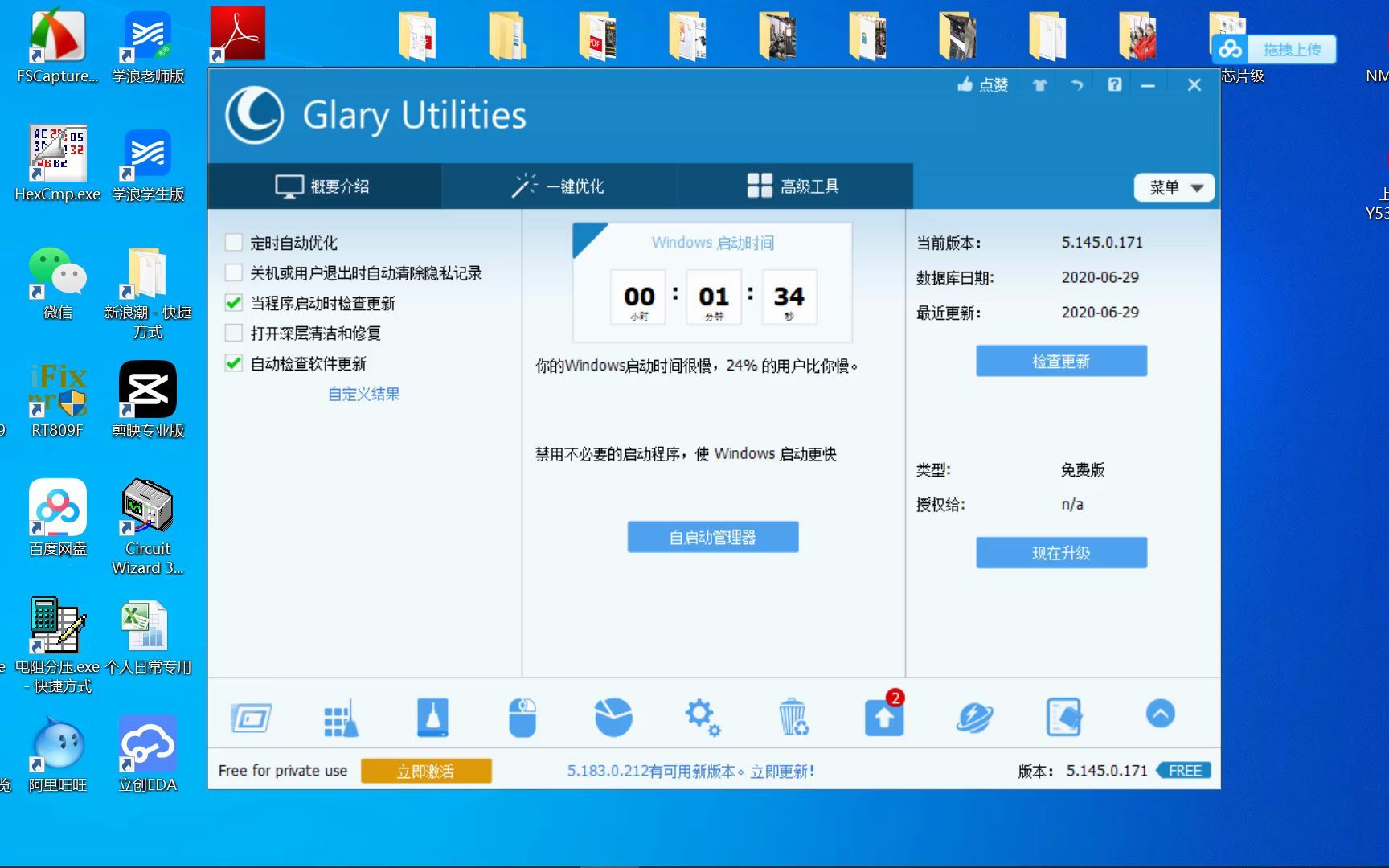Open the browser assistant planet icon

pos(974,717)
